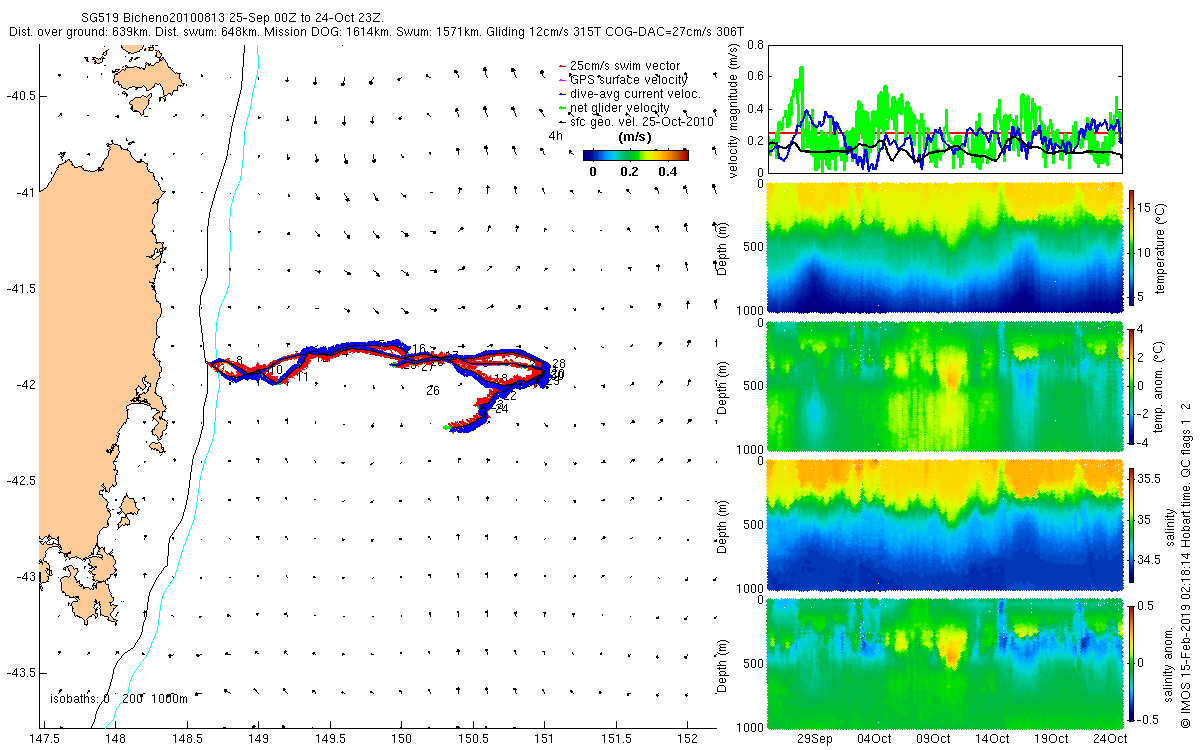Click the '0.6' tick on velocity magnitude axis
This screenshot has height=750, width=1200.
[755, 77]
